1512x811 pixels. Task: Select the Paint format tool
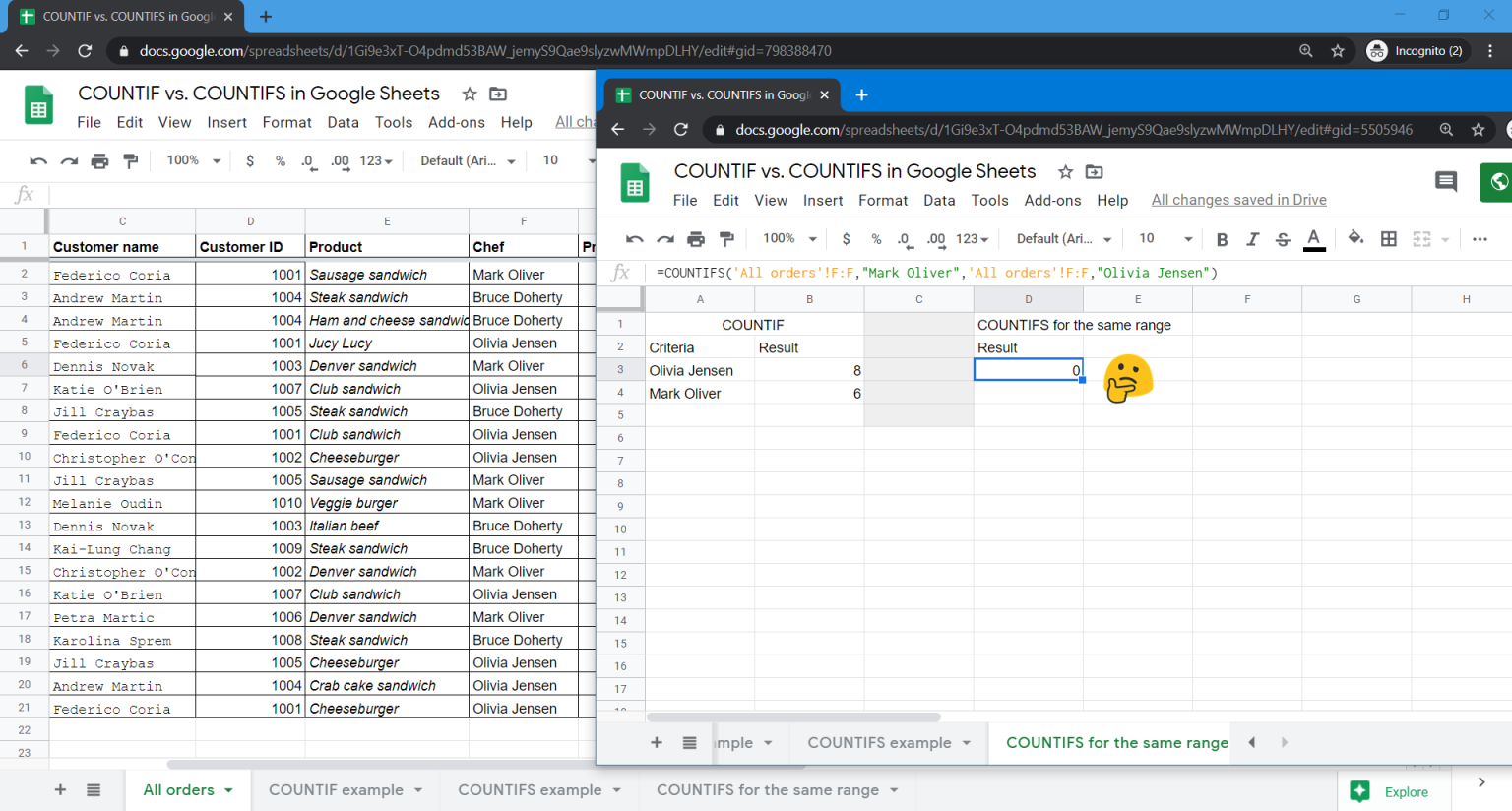727,239
